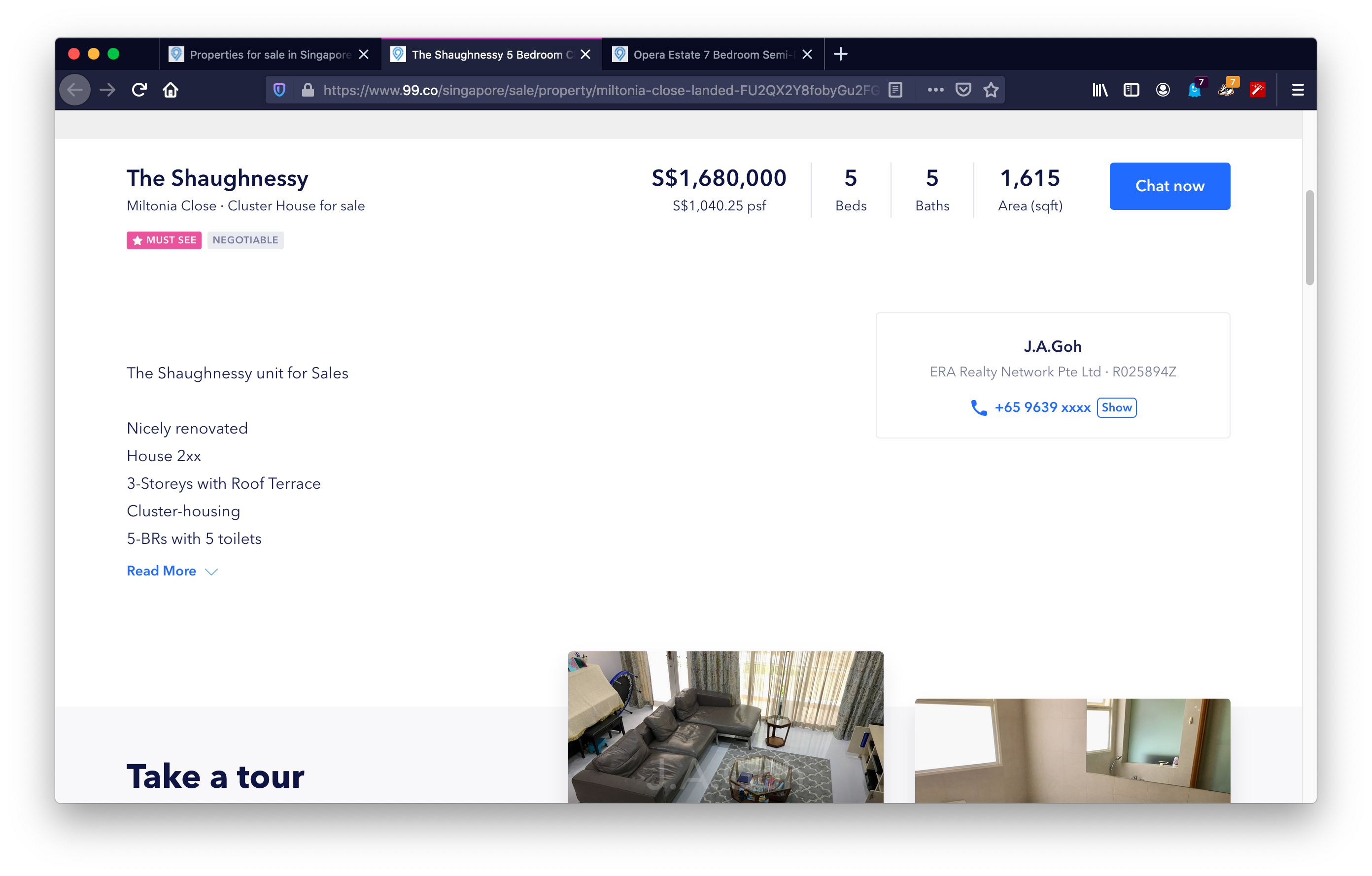Switch to Opera Estate tab
Image resolution: width=1372 pixels, height=876 pixels.
pos(709,55)
